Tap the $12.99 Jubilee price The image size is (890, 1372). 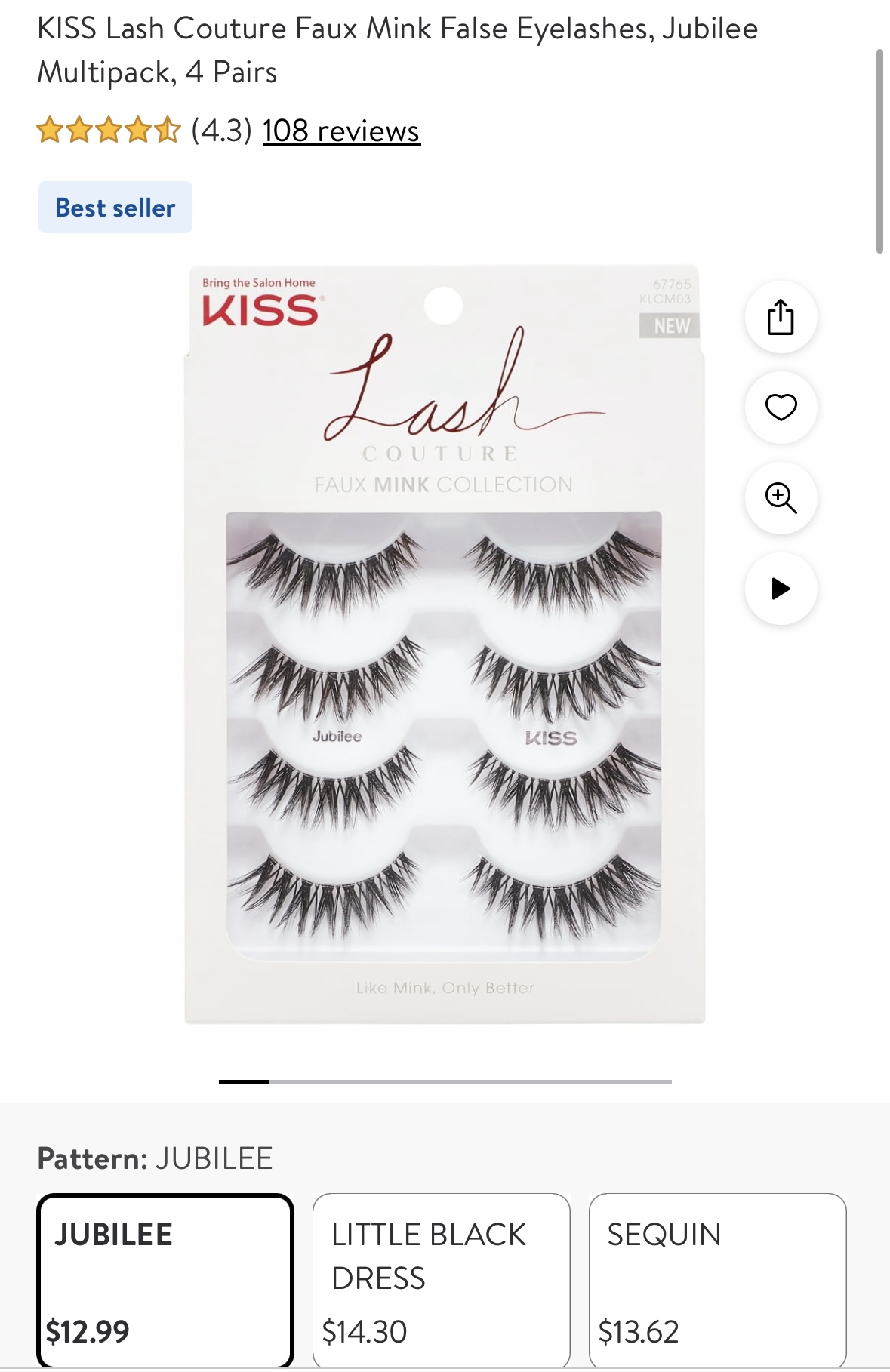click(88, 1331)
